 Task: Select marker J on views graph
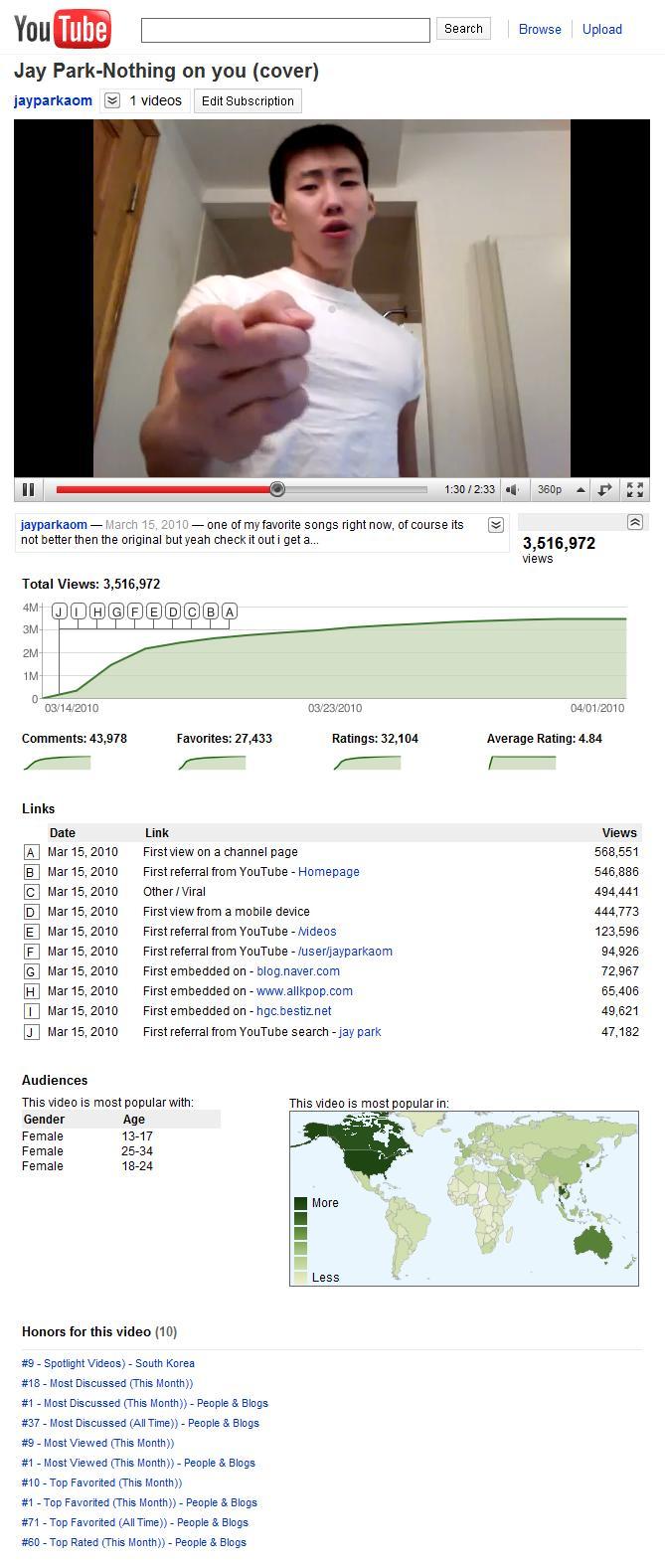60,611
